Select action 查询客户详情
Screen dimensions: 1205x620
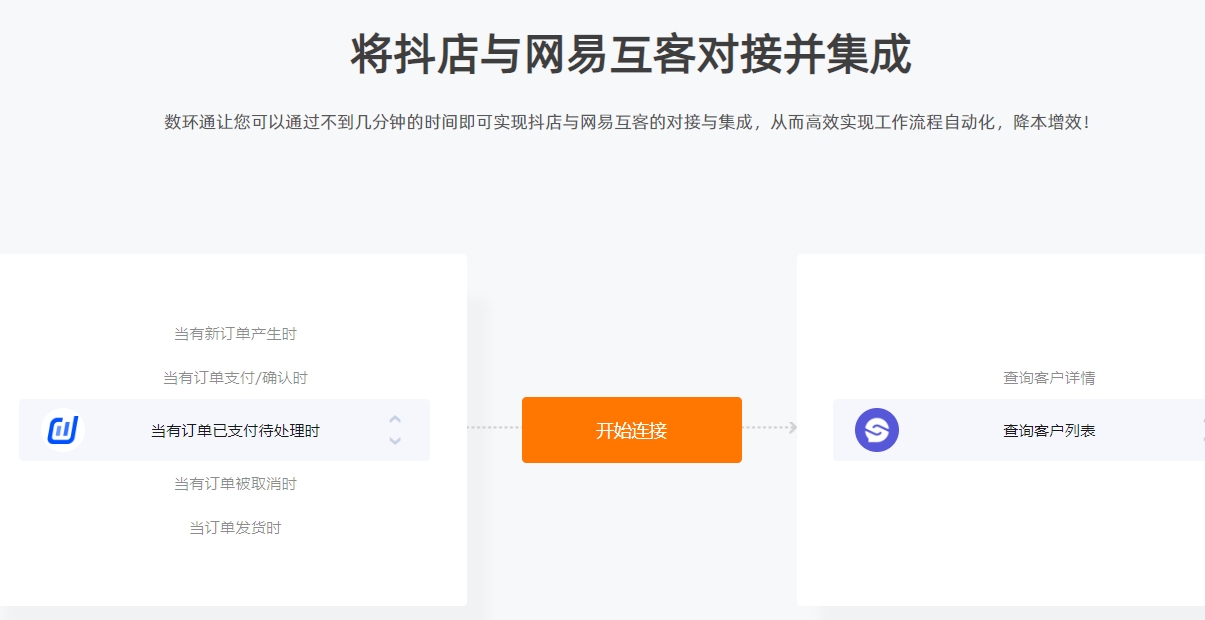pyautogui.click(x=1049, y=378)
